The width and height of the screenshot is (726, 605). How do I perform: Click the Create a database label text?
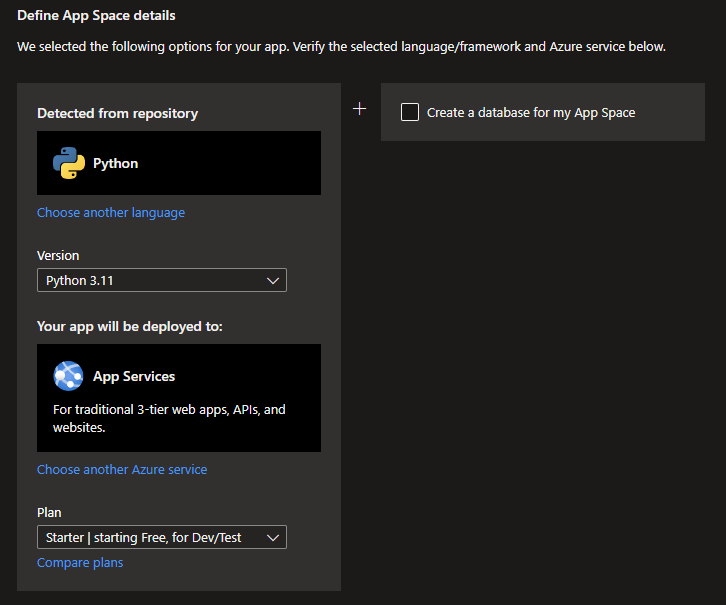[x=531, y=112]
